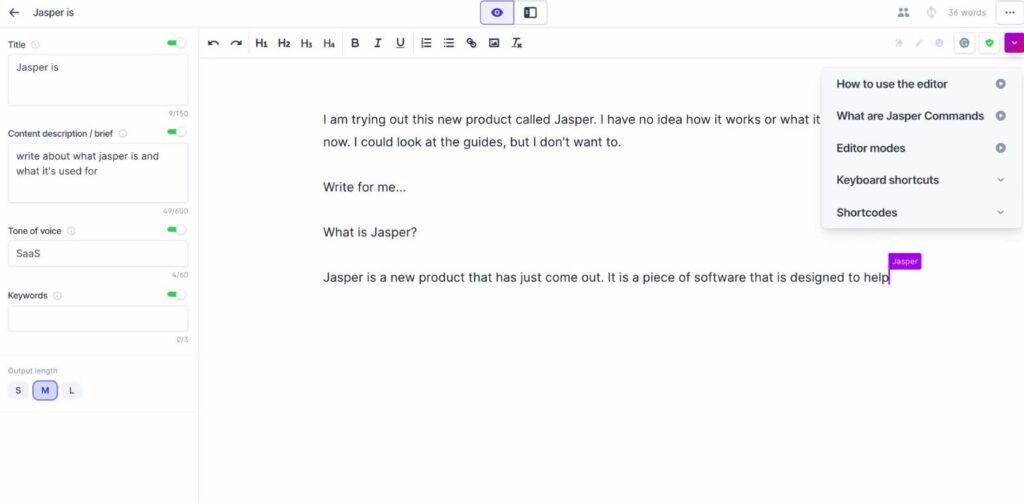
Task: Show Content description info icon
Action: pyautogui.click(x=123, y=133)
